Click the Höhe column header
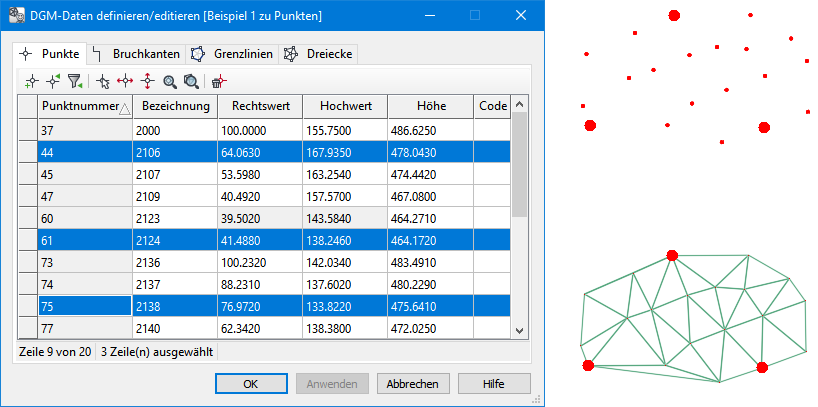This screenshot has width=818, height=407. tap(430, 106)
